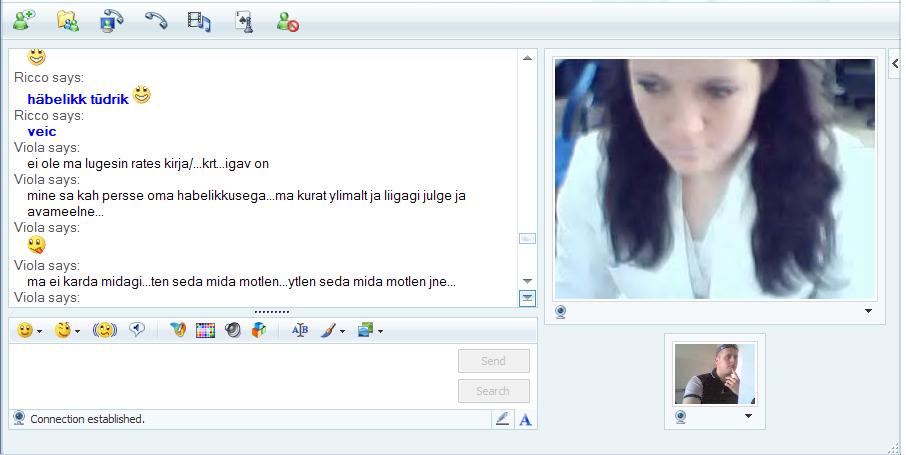Expand the background picture dropdown arrow
The image size is (906, 455).
click(380, 331)
